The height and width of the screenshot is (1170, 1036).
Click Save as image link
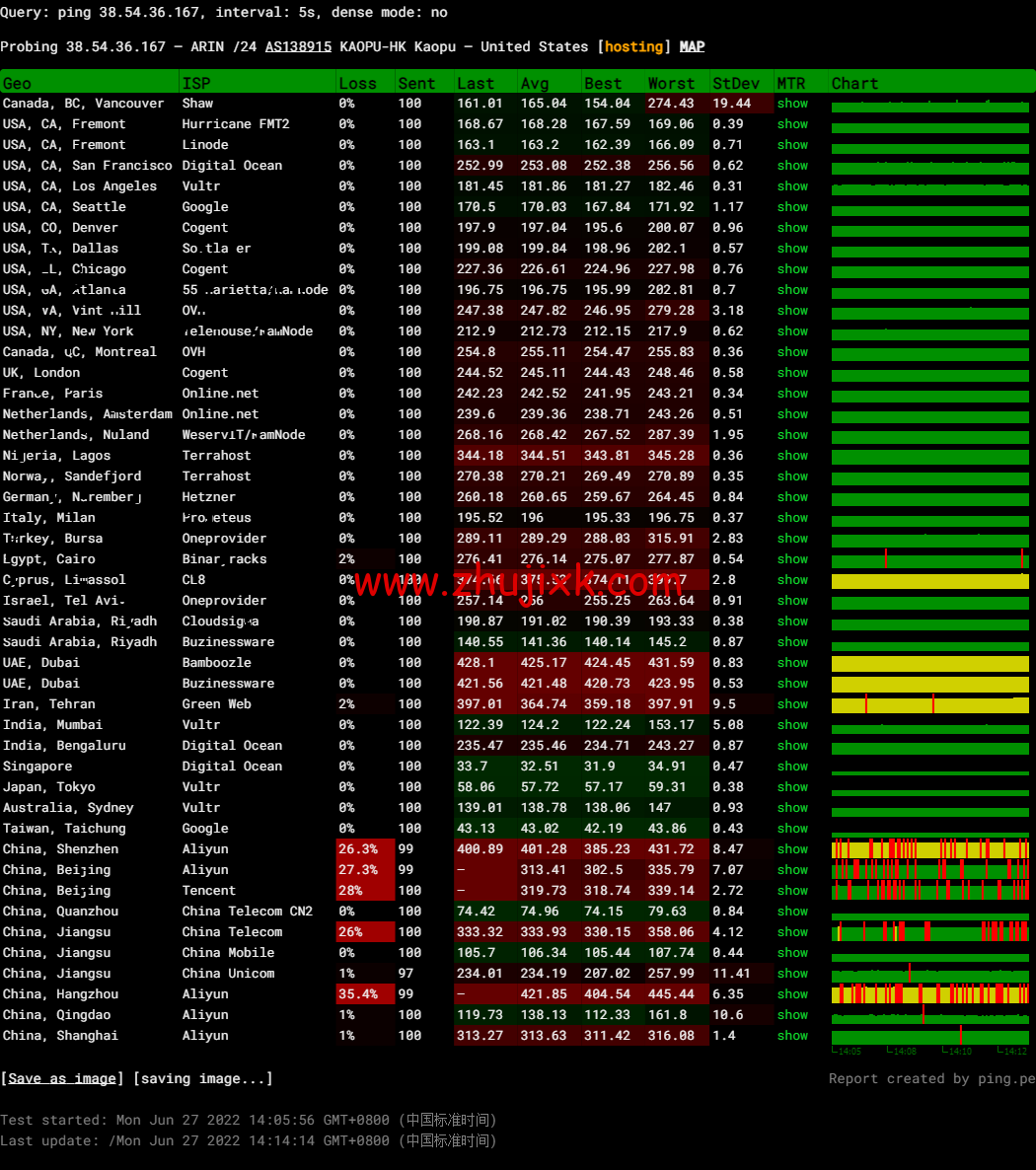click(62, 1078)
